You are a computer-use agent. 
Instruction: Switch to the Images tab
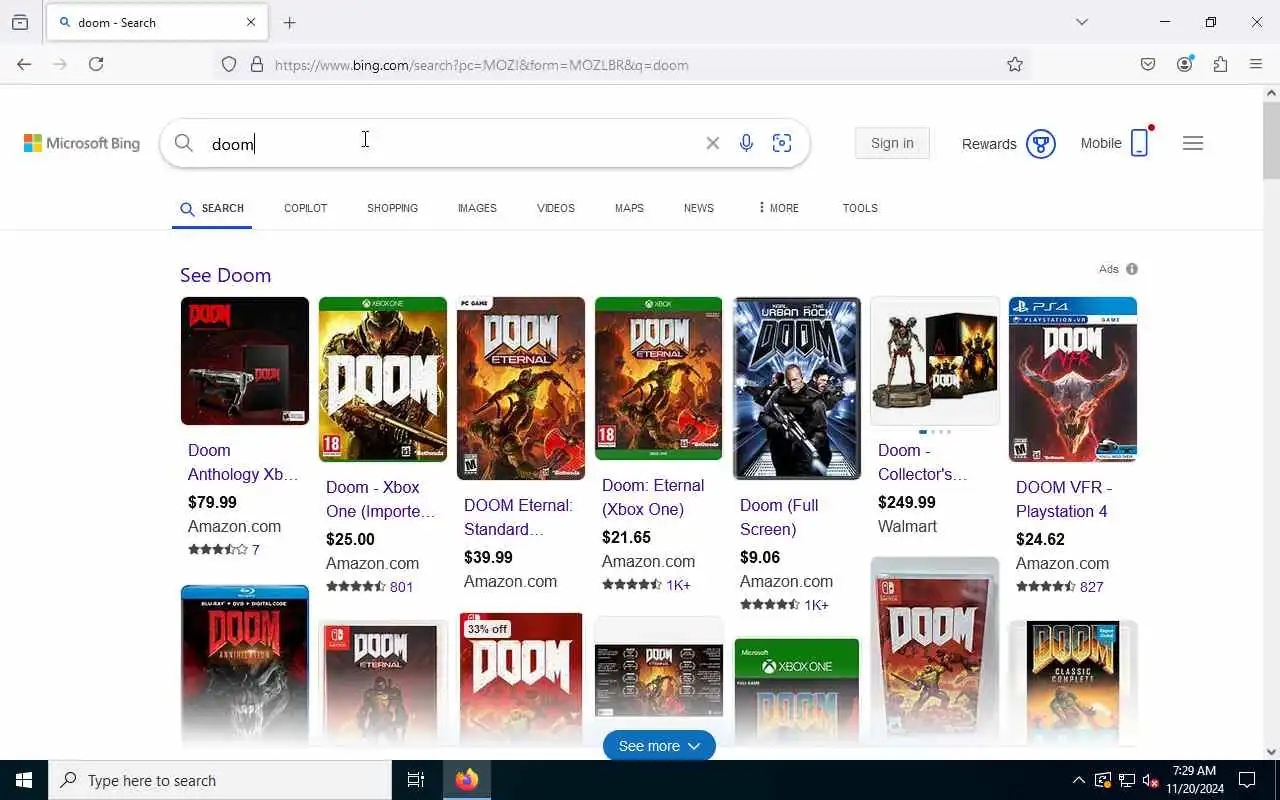477,208
